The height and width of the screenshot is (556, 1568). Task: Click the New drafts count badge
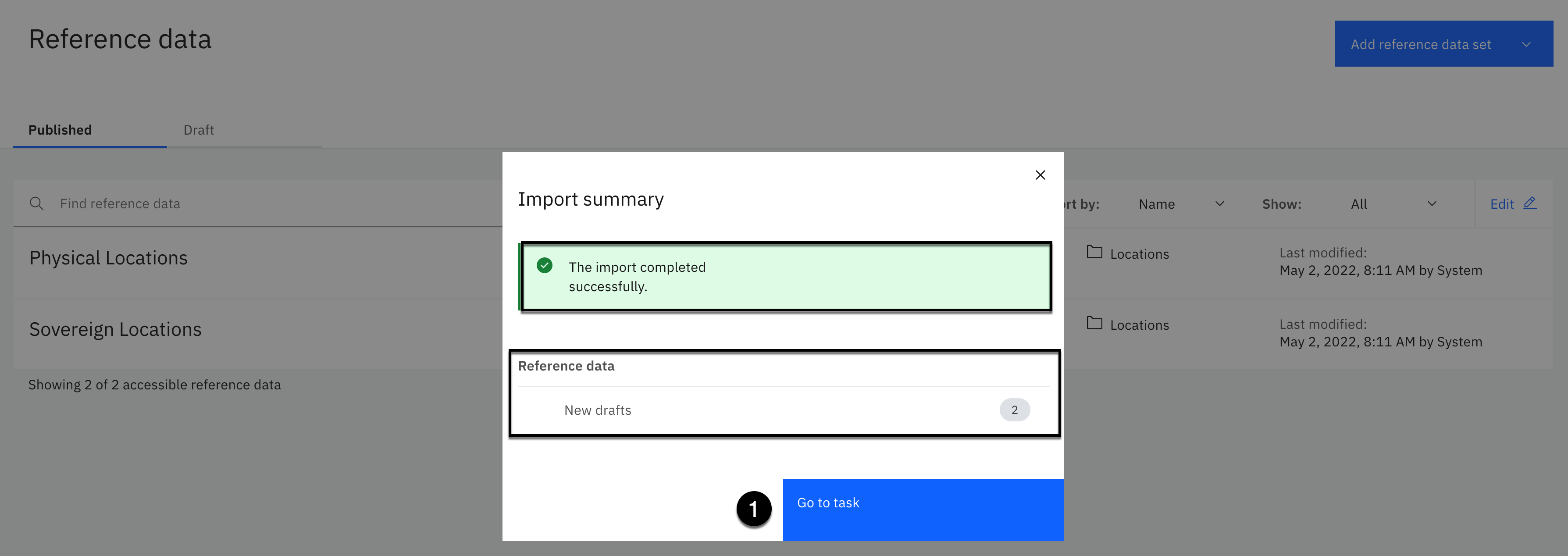coord(1014,410)
